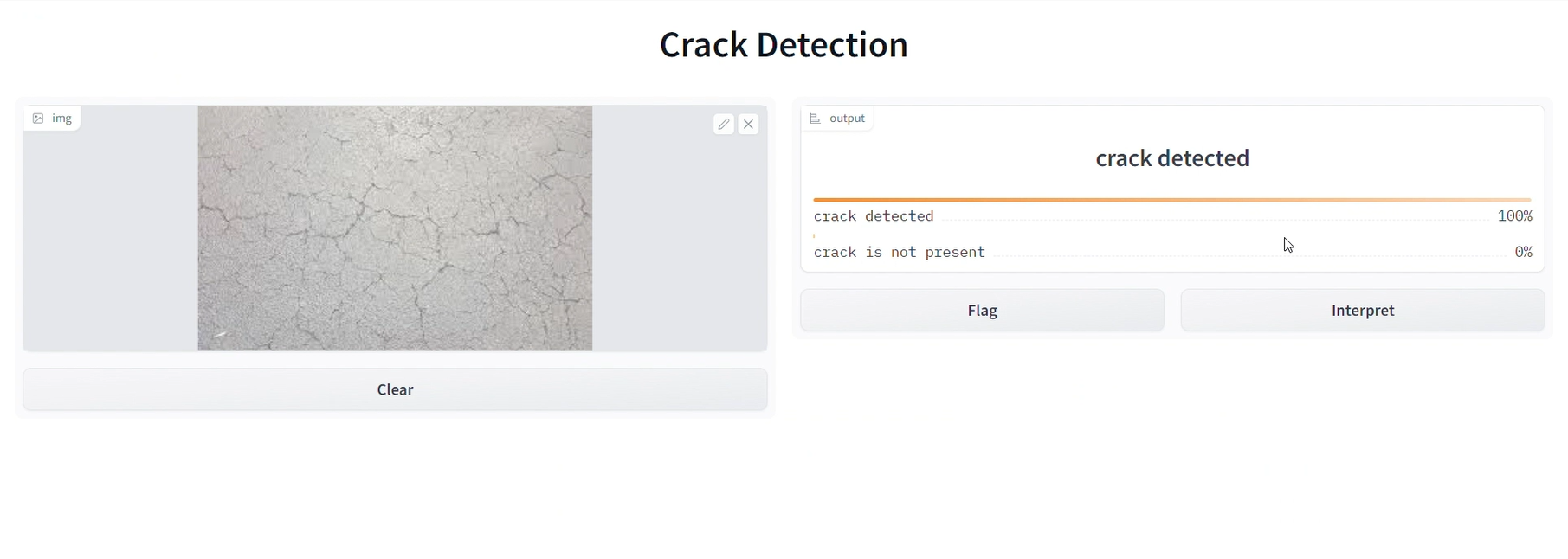Click the "Crack Detection" page title
Image resolution: width=1568 pixels, height=559 pixels.
click(x=784, y=43)
